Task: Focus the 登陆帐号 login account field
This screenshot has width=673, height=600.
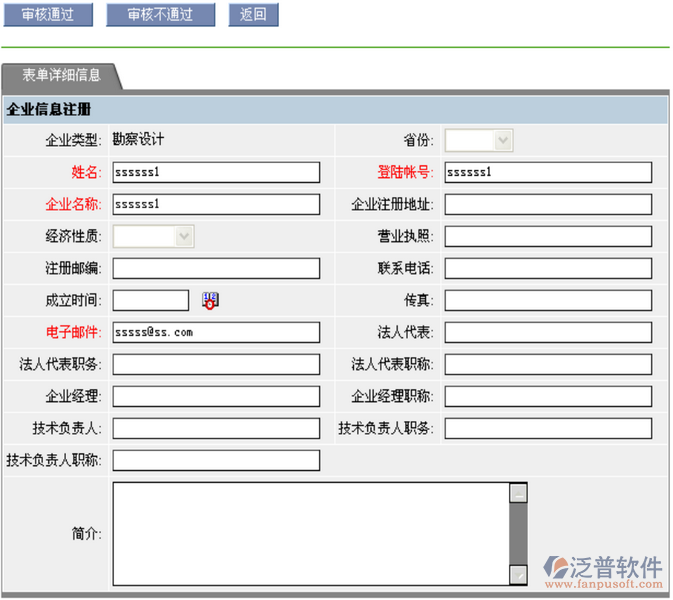Action: 548,172
